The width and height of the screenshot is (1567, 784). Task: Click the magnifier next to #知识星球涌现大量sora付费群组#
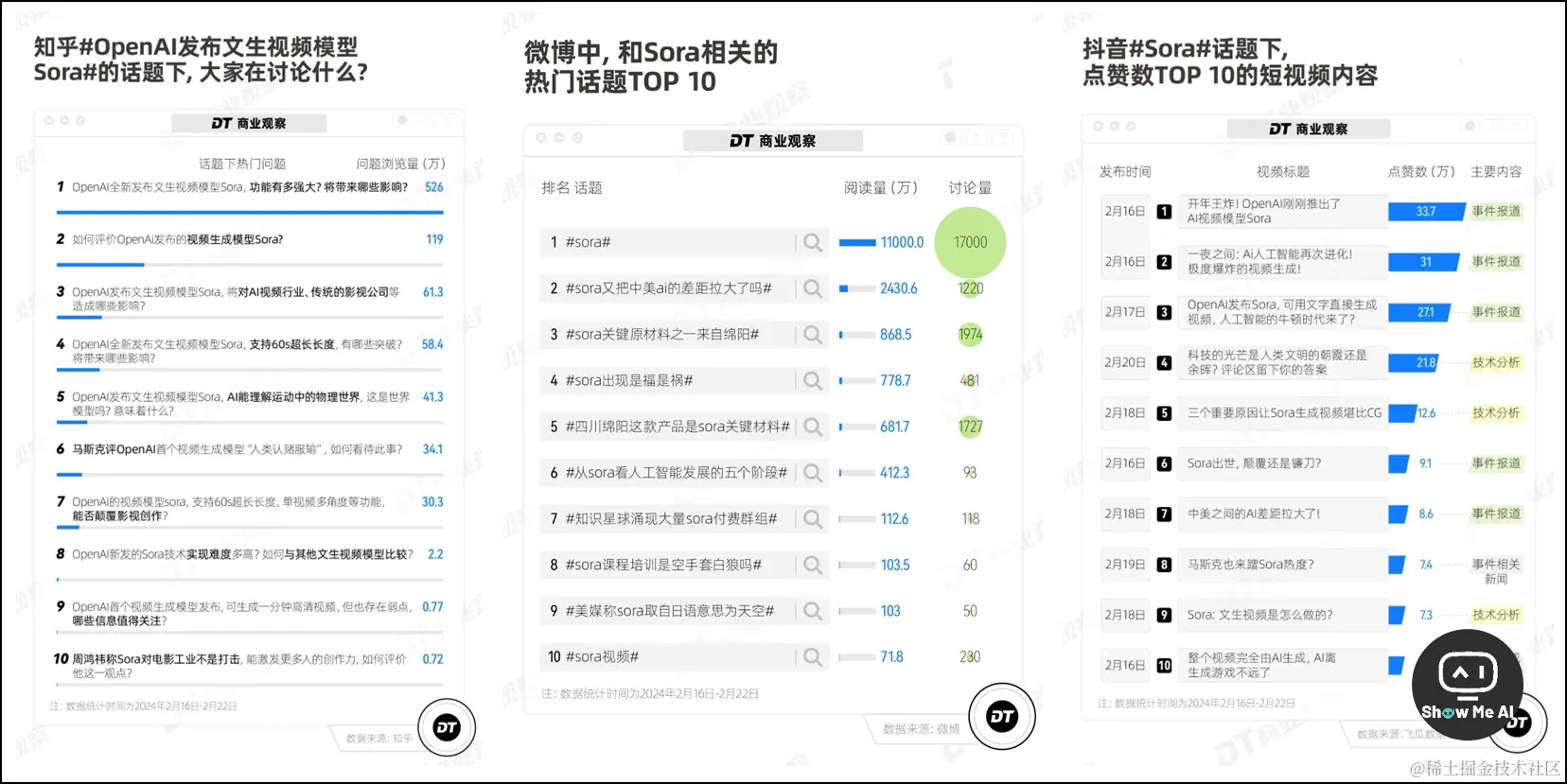coord(813,519)
